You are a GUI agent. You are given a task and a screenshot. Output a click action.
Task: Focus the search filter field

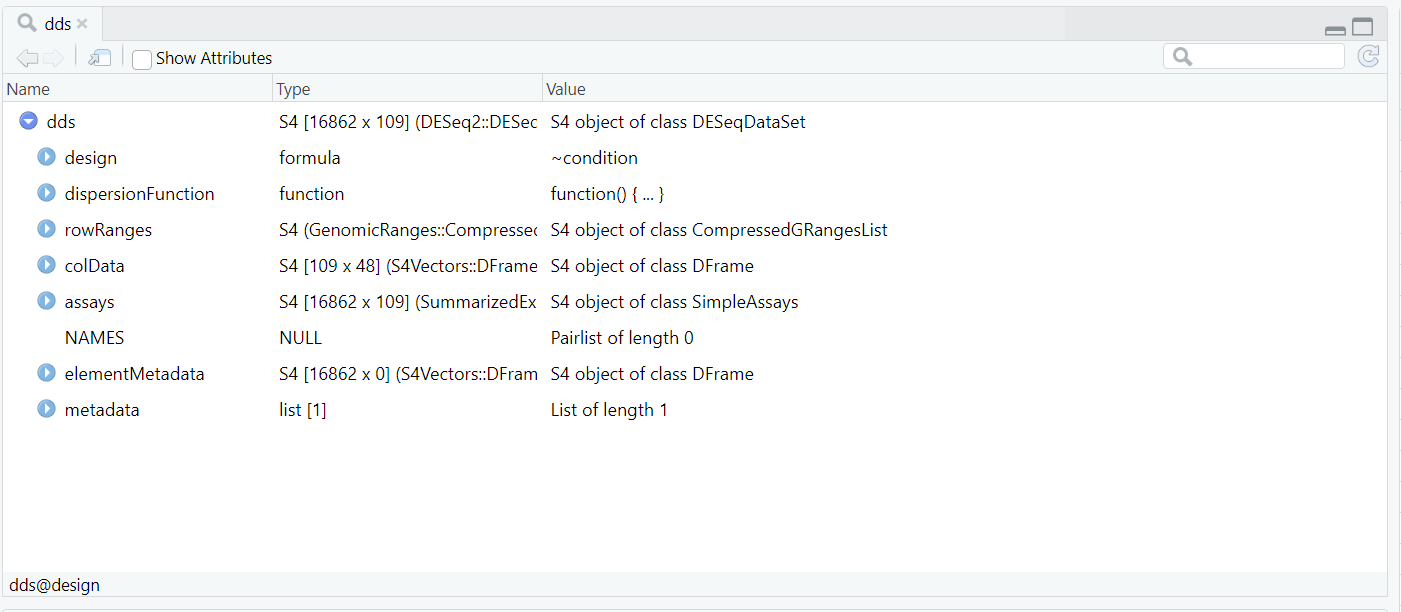click(1265, 57)
